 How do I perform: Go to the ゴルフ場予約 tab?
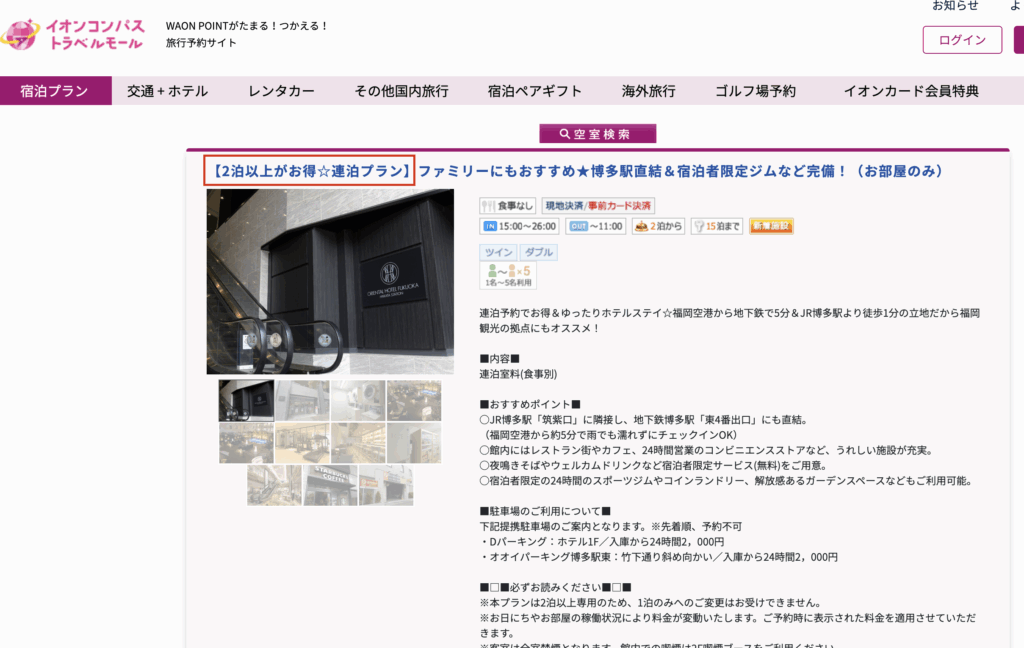click(x=755, y=91)
